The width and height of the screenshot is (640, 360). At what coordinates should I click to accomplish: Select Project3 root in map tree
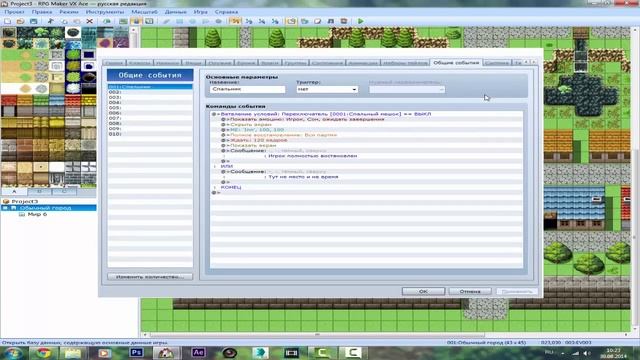point(24,202)
